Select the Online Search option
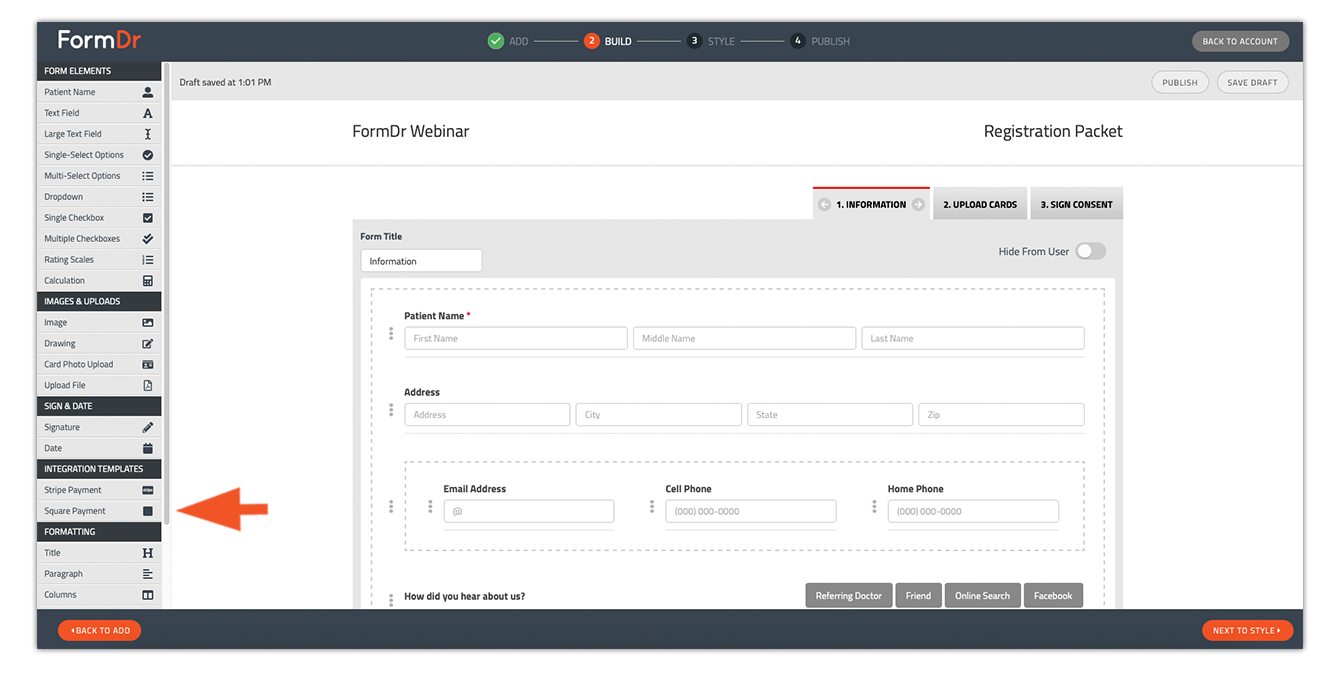This screenshot has height=676, width=1323. pos(982,595)
